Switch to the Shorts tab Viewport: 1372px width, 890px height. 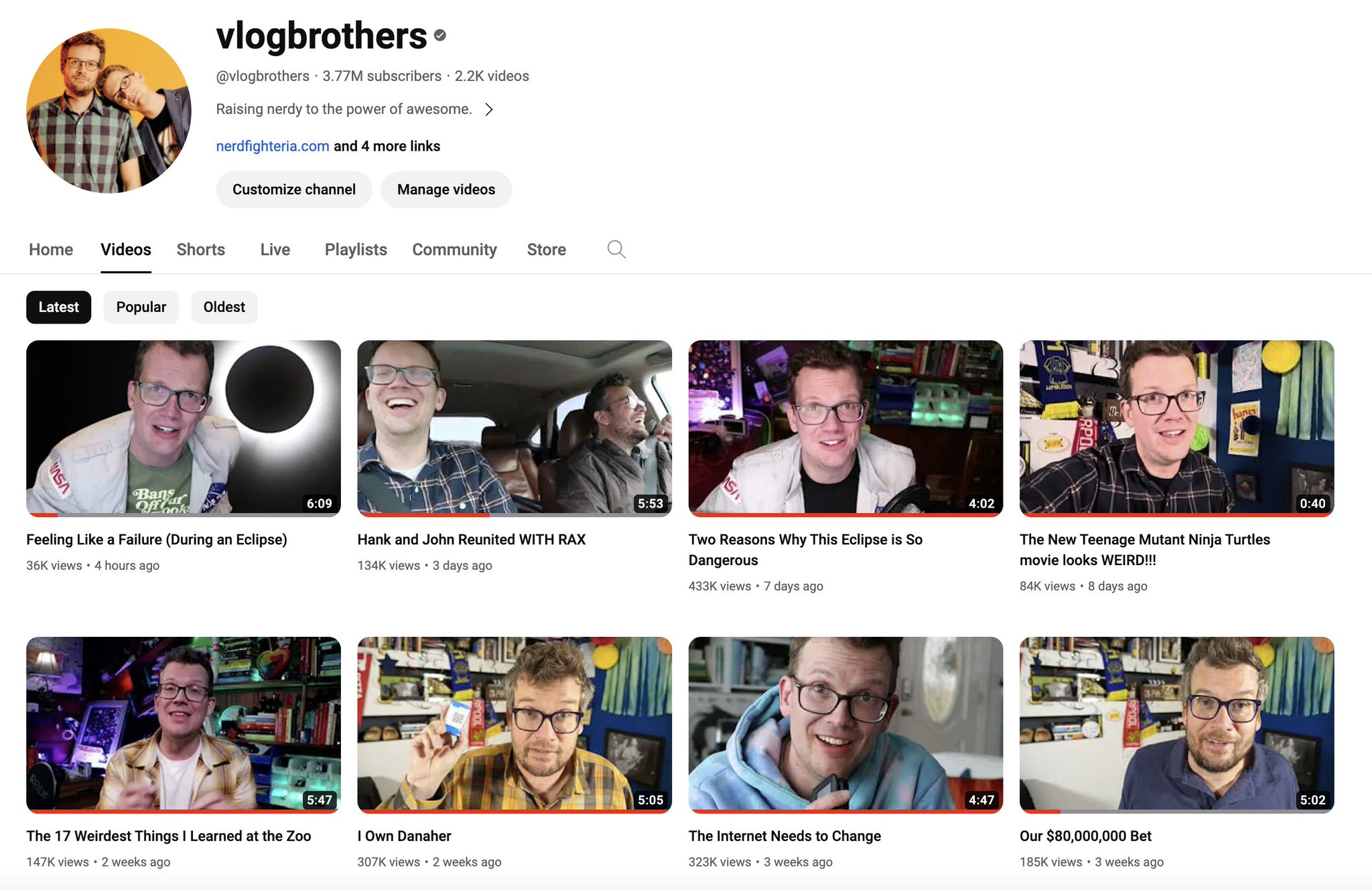pos(200,249)
